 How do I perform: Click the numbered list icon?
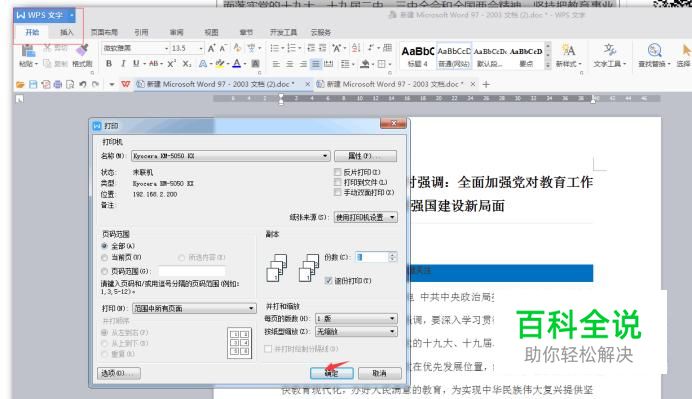[291, 48]
